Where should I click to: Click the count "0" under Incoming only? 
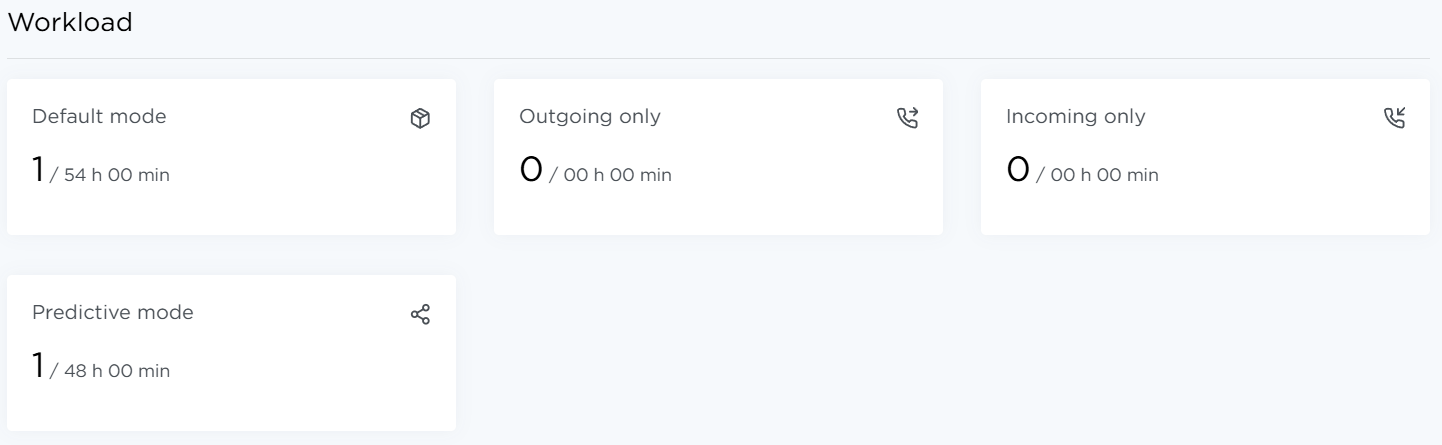[x=1017, y=170]
